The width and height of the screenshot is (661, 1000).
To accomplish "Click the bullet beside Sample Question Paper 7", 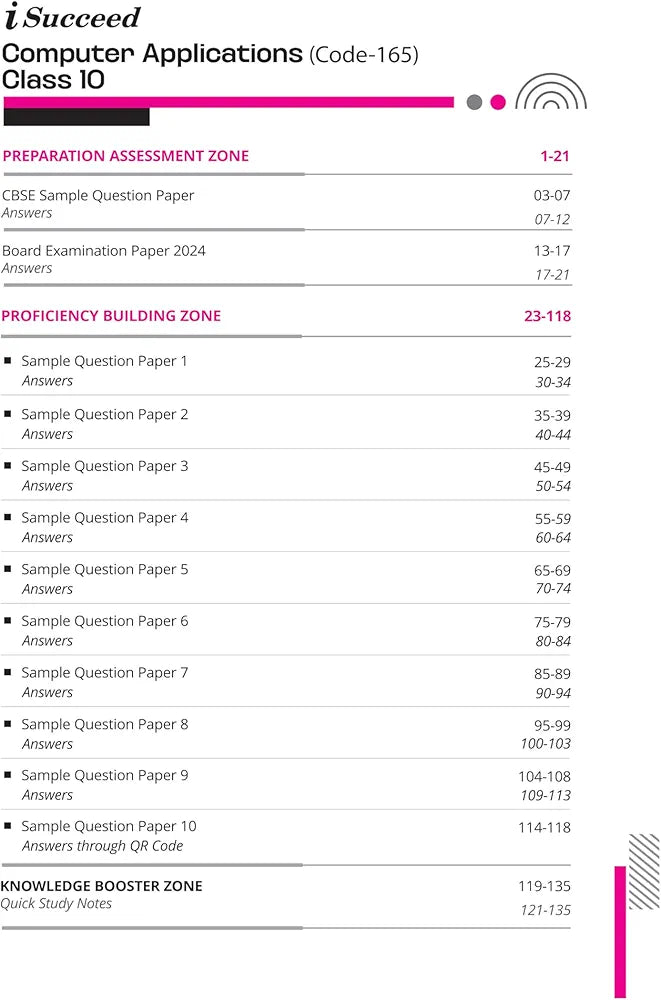I will 8,673.
